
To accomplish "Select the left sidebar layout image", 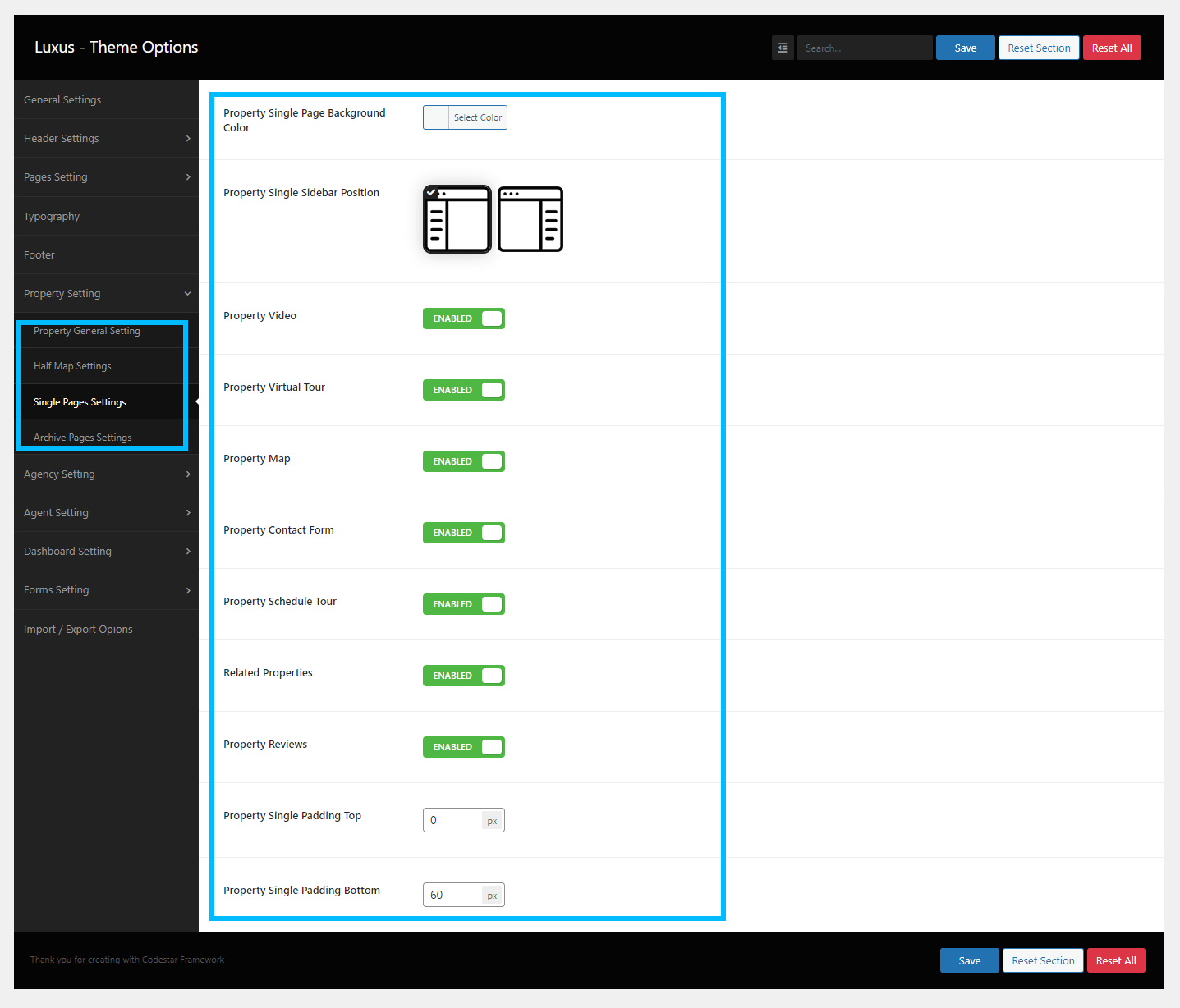I will click(457, 219).
